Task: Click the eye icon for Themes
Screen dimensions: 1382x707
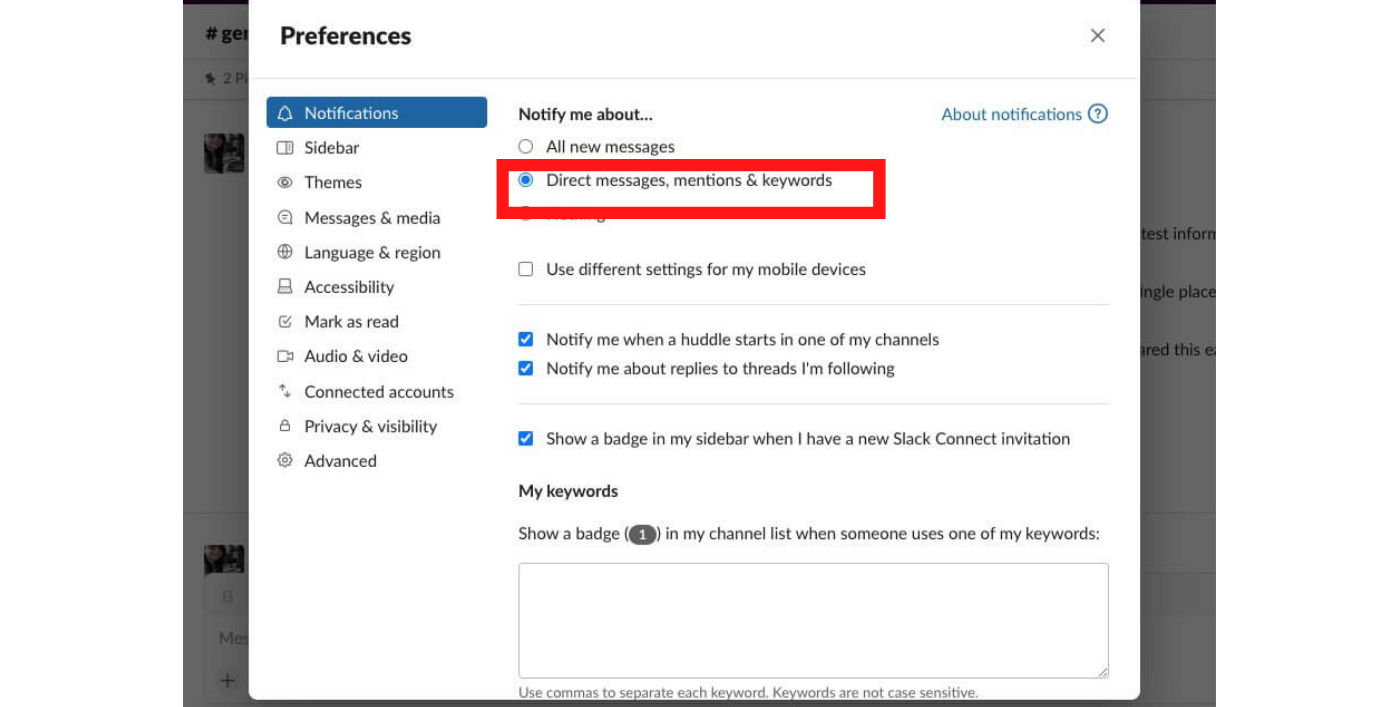Action: click(285, 182)
